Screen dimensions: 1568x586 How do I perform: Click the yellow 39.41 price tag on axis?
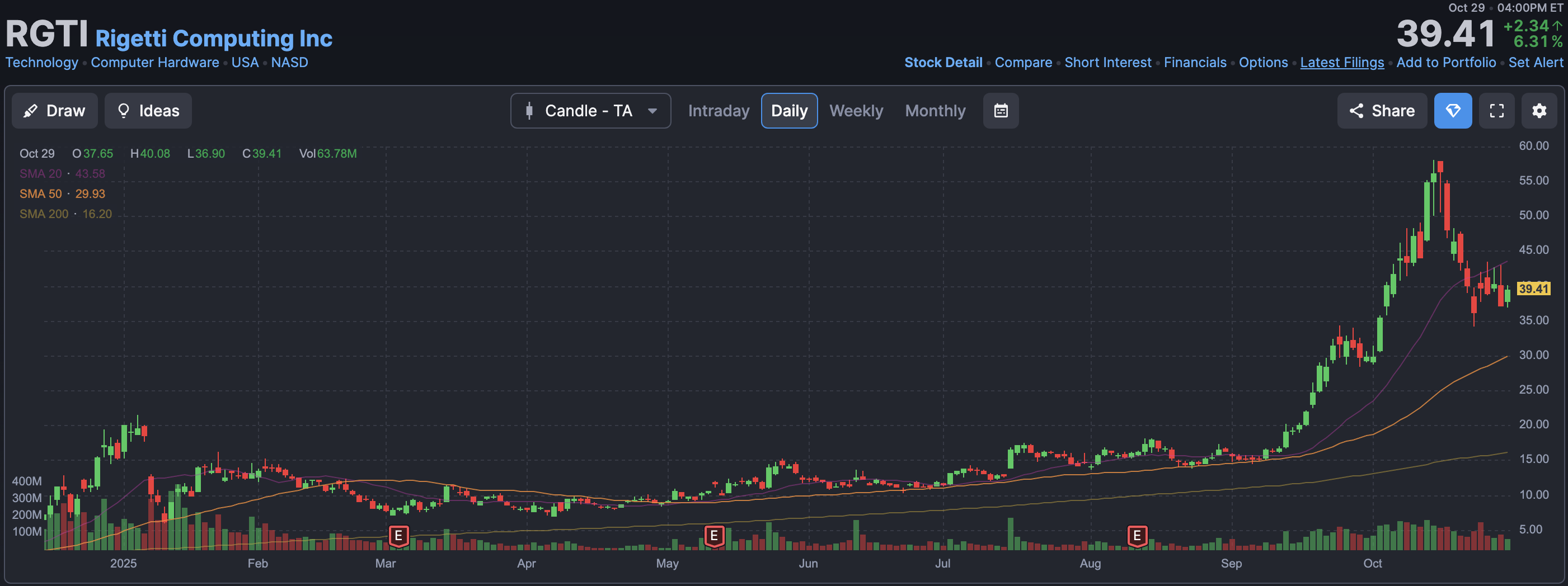1533,289
